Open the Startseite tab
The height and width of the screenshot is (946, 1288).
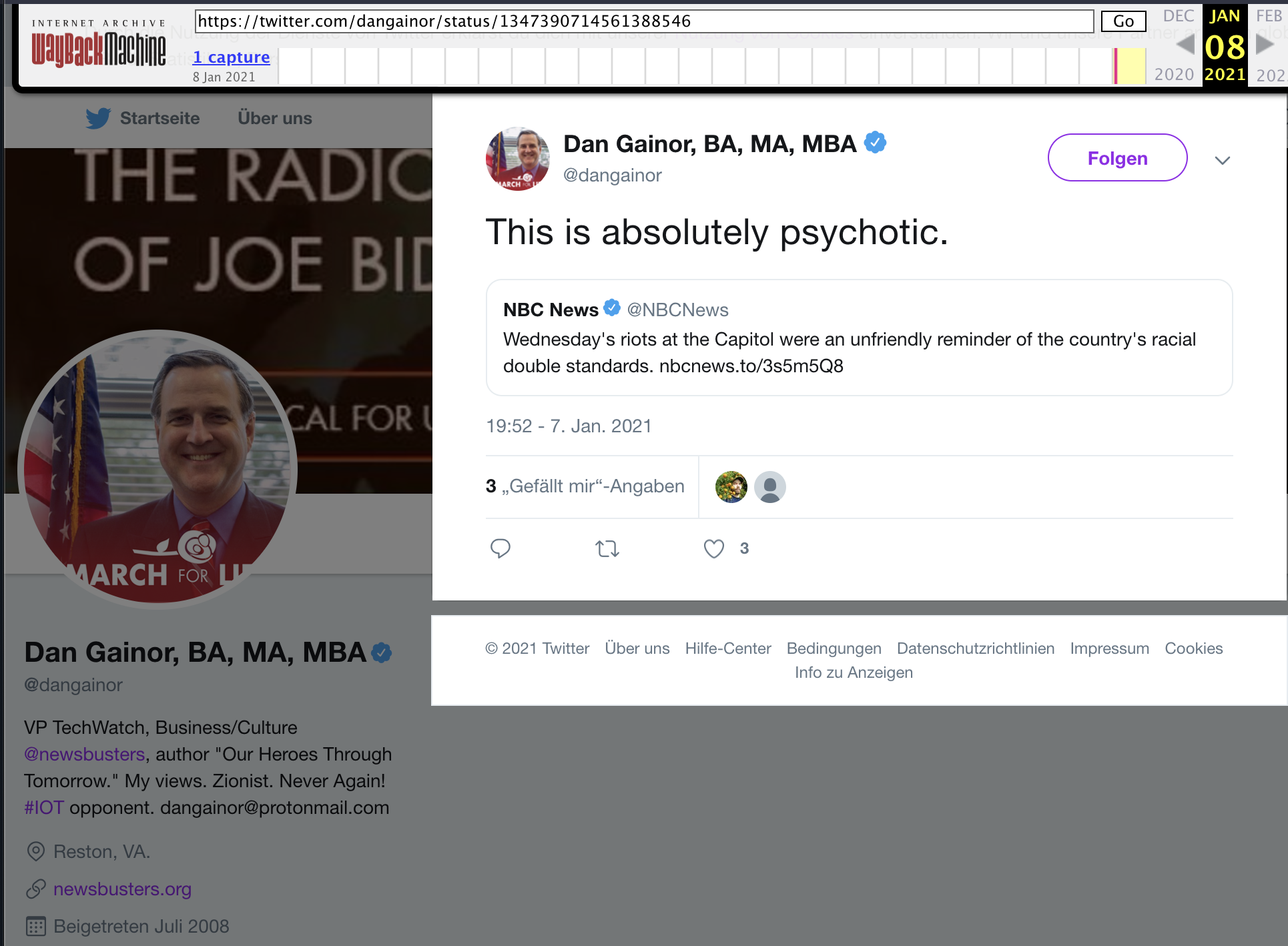(159, 118)
